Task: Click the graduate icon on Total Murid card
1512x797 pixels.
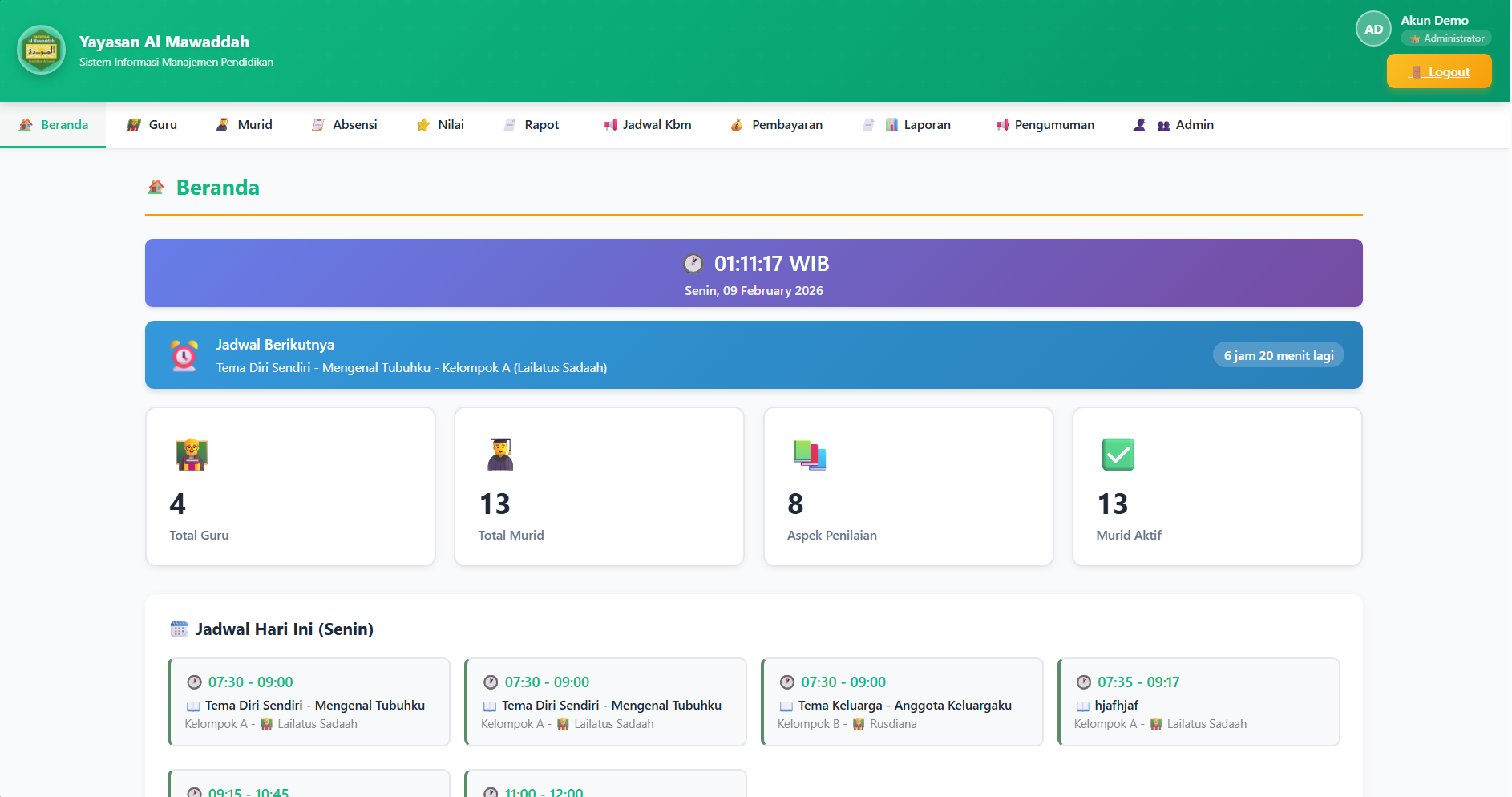Action: (x=500, y=455)
